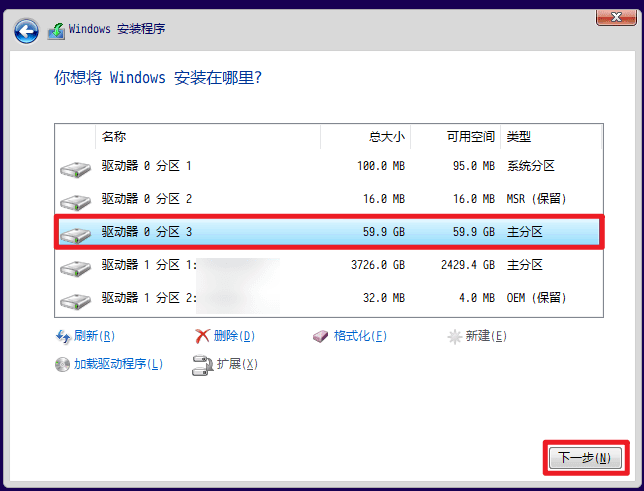The height and width of the screenshot is (491, 644).
Task: Click the drive icon for 驱动器 0 分区 2
Action: click(x=75, y=202)
